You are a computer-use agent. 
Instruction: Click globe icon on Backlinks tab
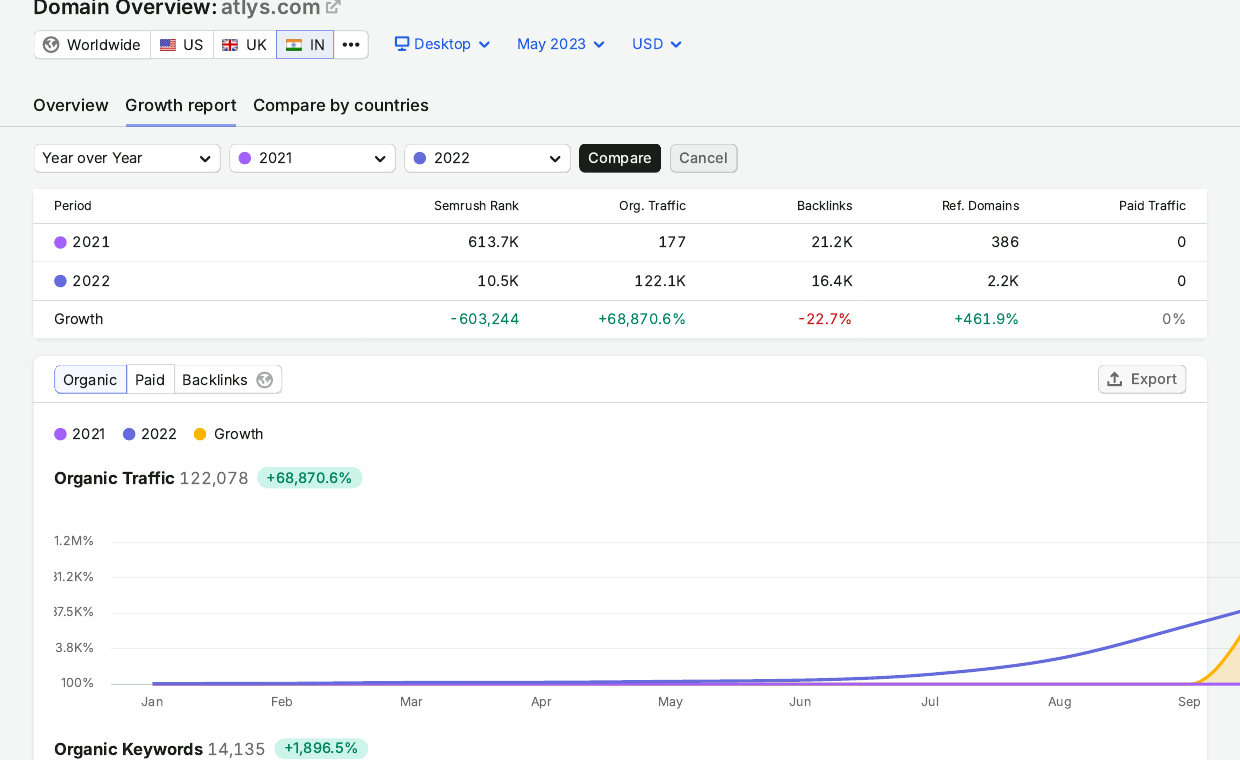(x=265, y=380)
